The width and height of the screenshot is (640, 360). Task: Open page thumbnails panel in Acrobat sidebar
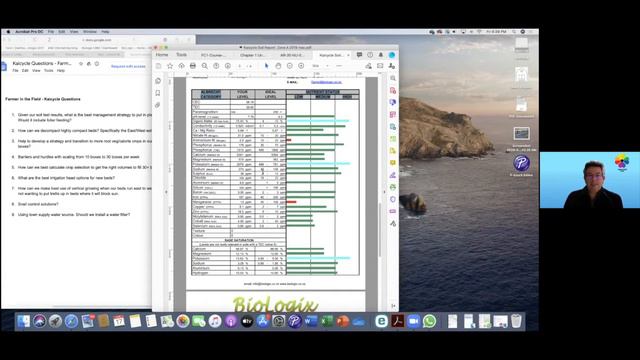click(158, 81)
